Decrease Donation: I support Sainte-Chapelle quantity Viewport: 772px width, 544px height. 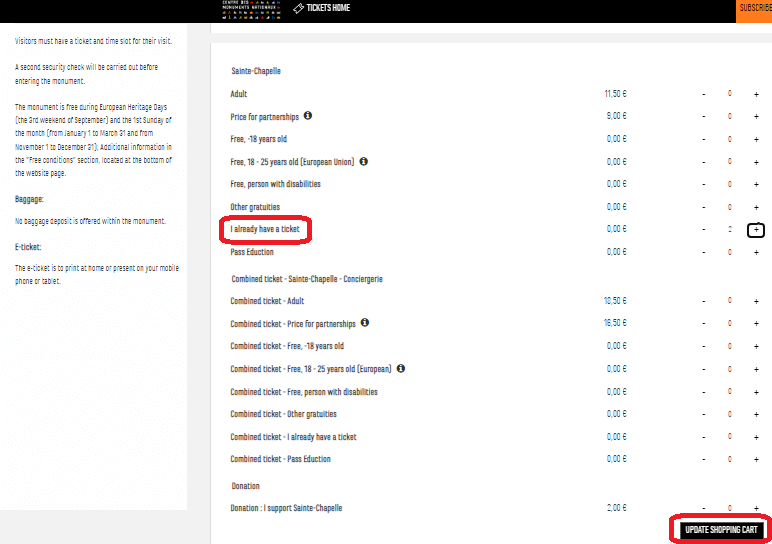[704, 508]
